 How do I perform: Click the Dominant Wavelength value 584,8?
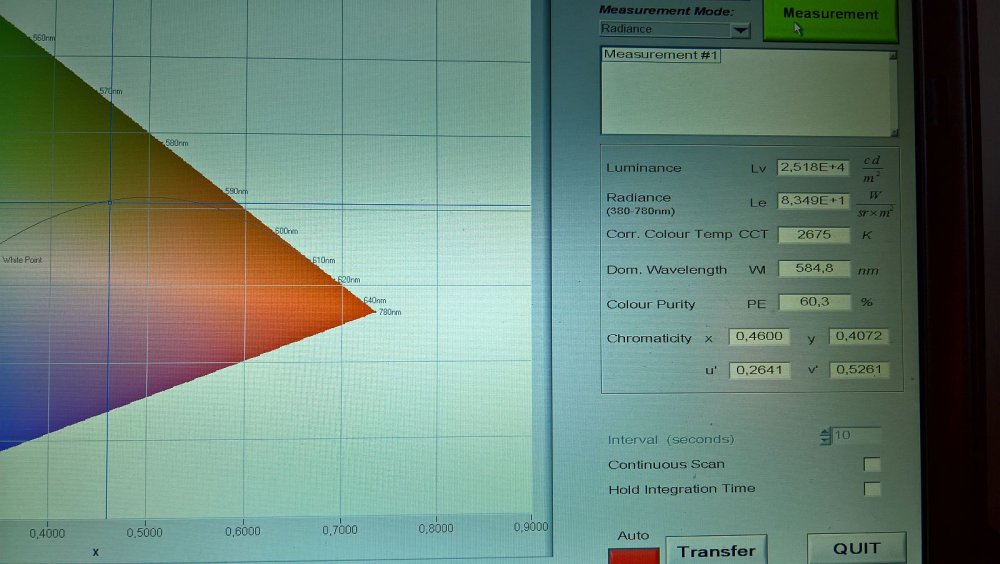812,270
